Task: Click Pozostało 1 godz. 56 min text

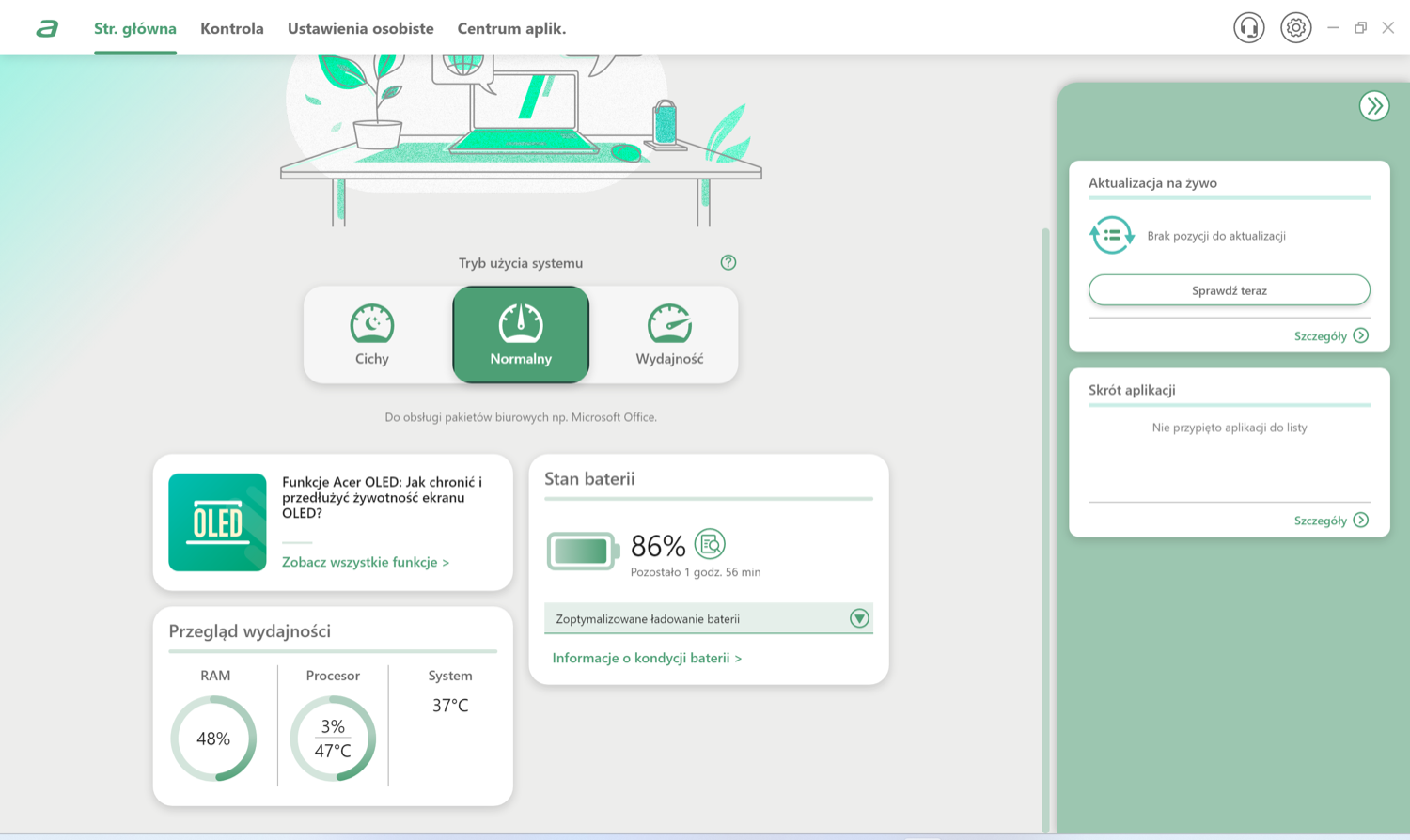Action: pyautogui.click(x=696, y=572)
